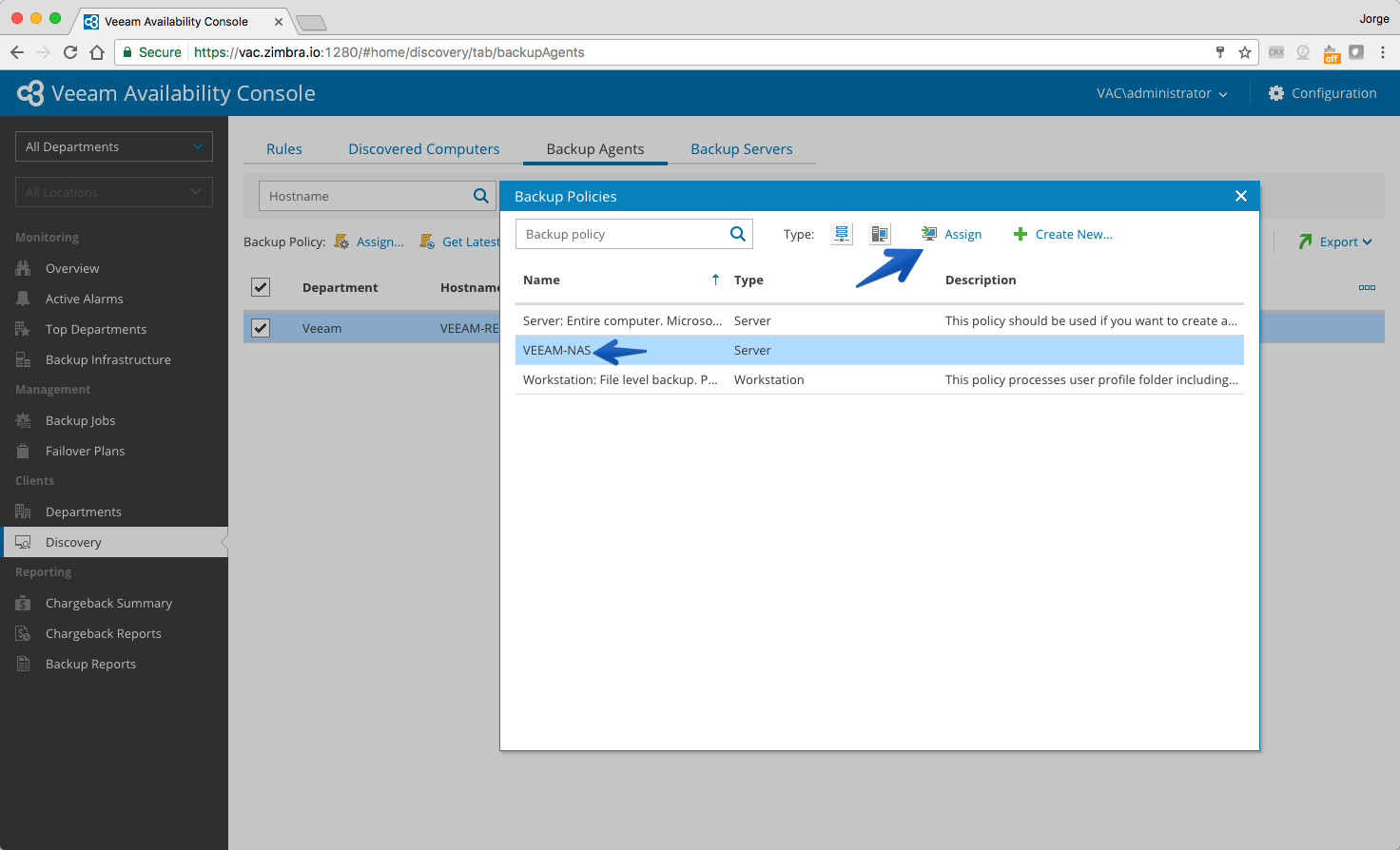Open Configuration gear icon

[1276, 93]
